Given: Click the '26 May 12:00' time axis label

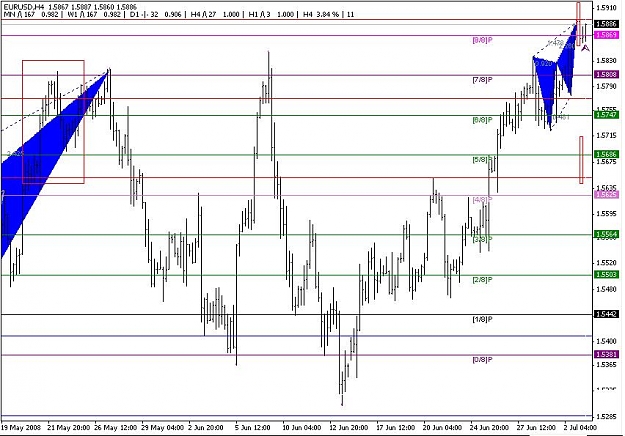Looking at the screenshot, I should click(x=116, y=428).
